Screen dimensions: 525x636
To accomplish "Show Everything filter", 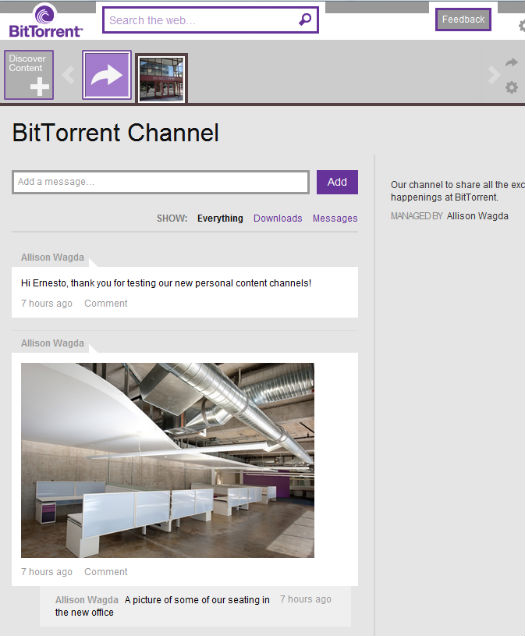I will [x=220, y=218].
